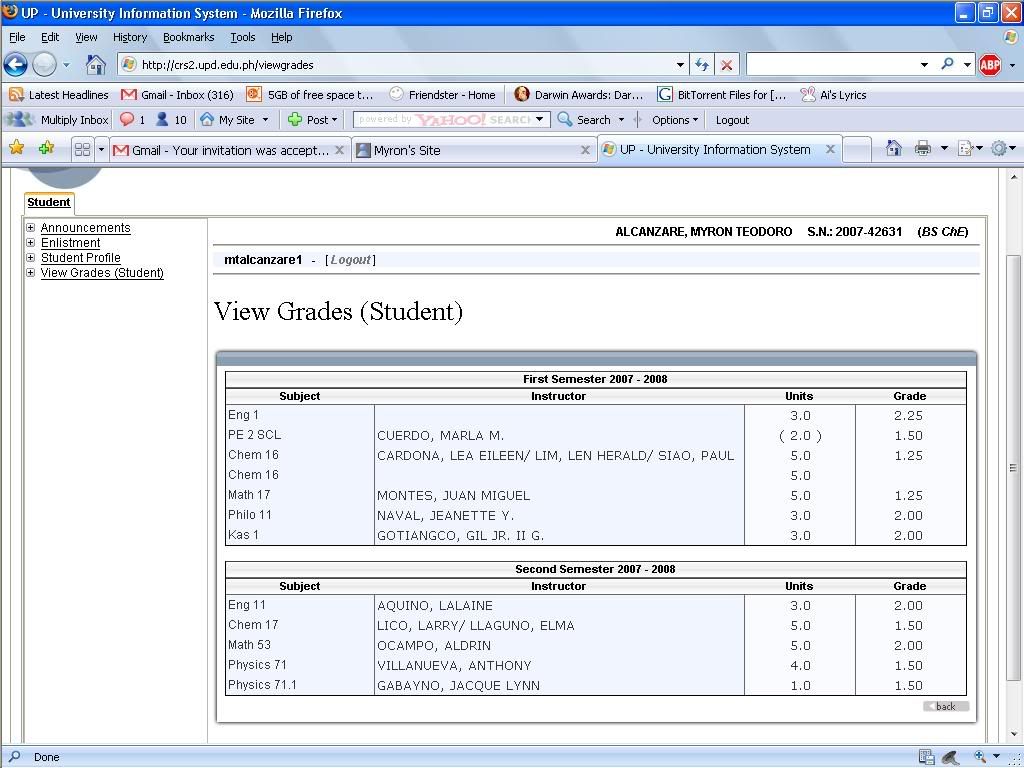Click the Stop loading red X icon

pos(727,65)
